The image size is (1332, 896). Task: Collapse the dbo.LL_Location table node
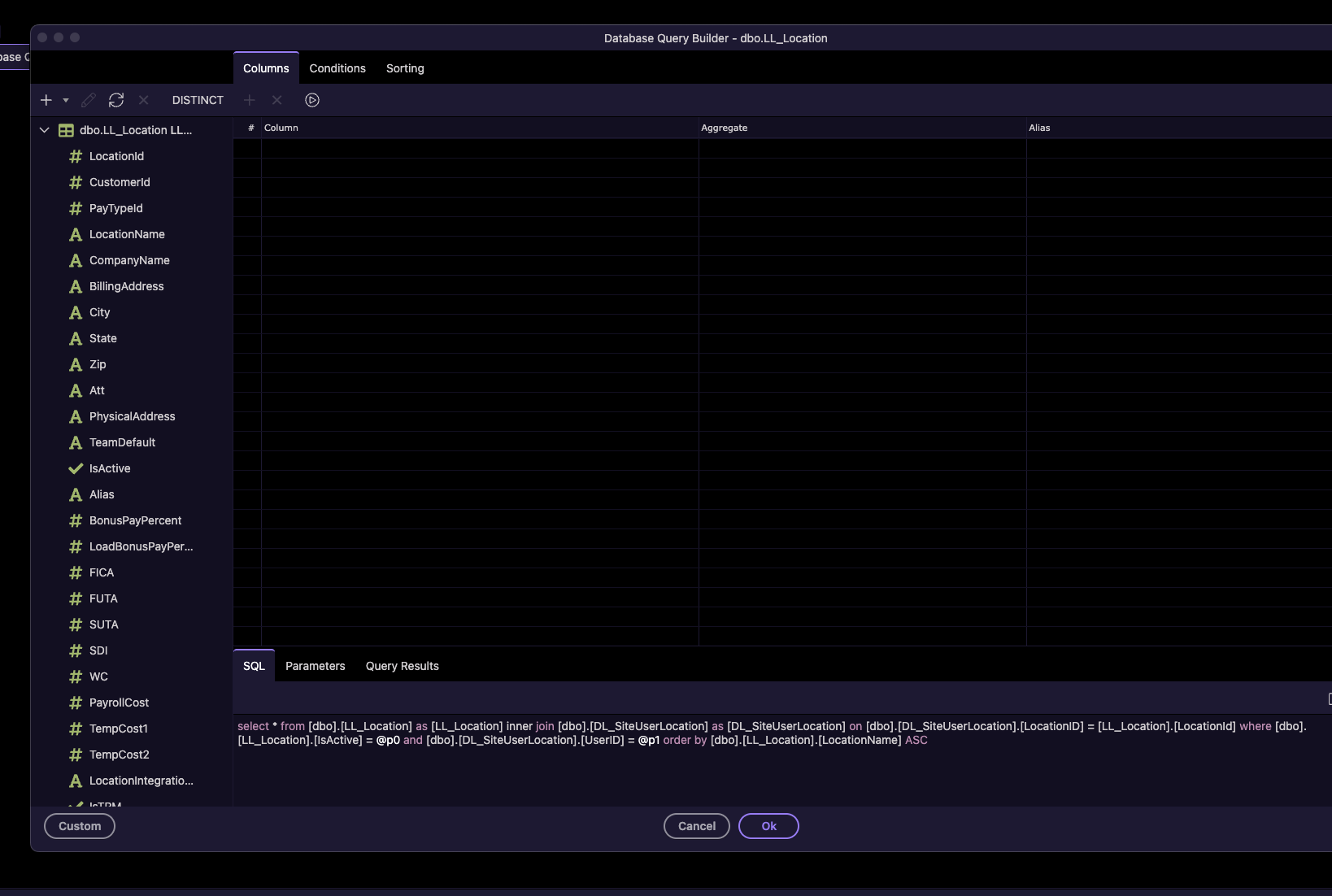coord(45,130)
